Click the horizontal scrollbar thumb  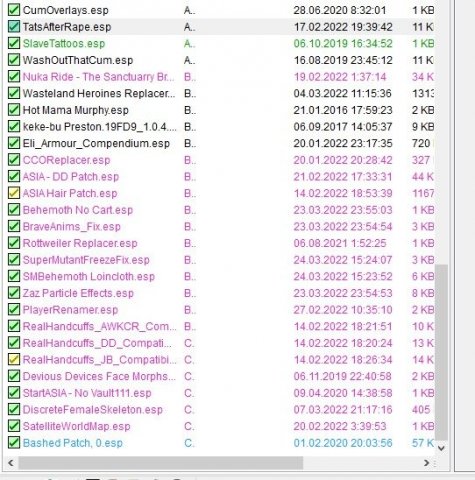(x=161, y=463)
